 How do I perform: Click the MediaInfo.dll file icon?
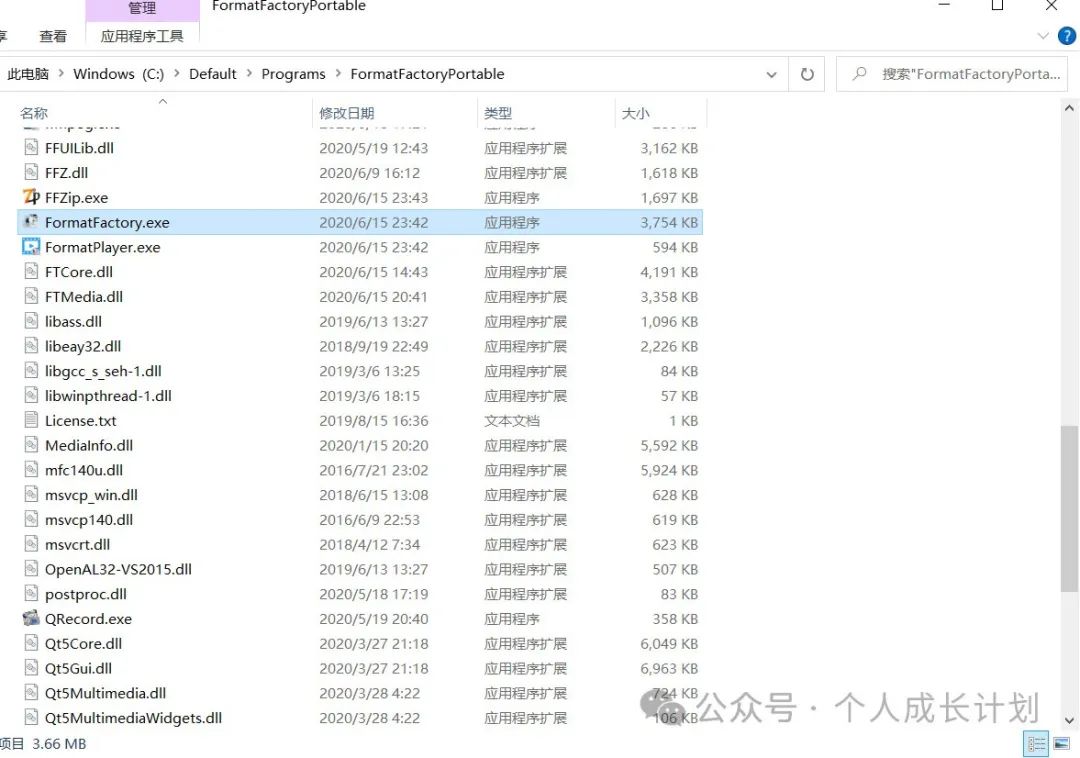point(31,445)
